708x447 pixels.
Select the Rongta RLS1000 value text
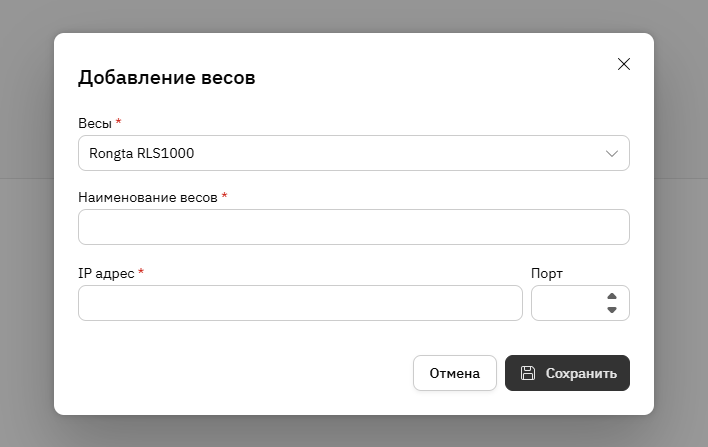[141, 154]
